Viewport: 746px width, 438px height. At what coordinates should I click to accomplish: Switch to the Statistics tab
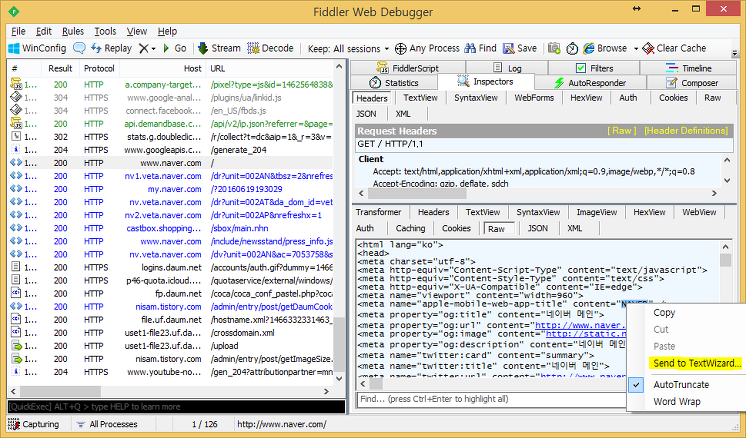point(394,83)
